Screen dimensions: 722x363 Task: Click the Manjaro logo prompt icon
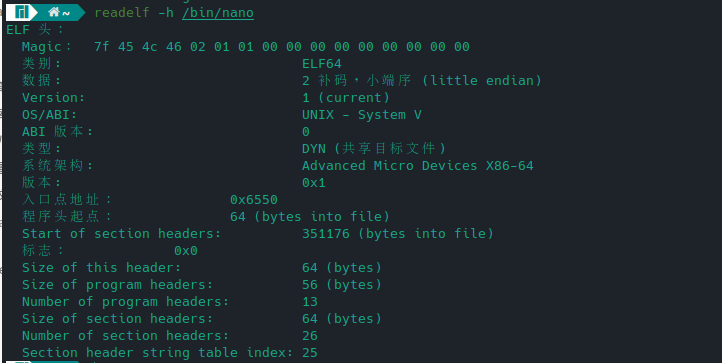21,12
